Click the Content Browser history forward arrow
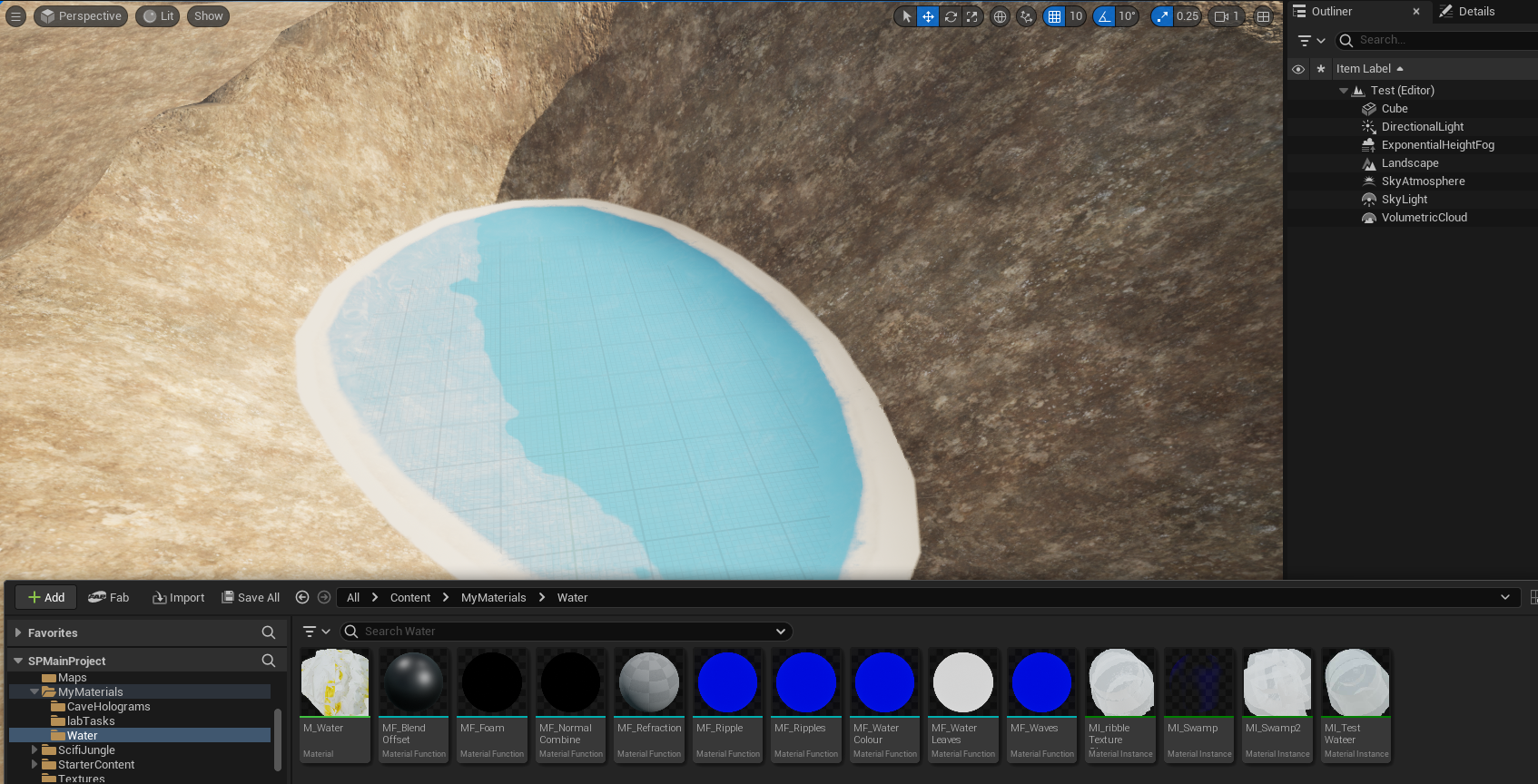Screen dimensions: 1538x784 [x=324, y=597]
